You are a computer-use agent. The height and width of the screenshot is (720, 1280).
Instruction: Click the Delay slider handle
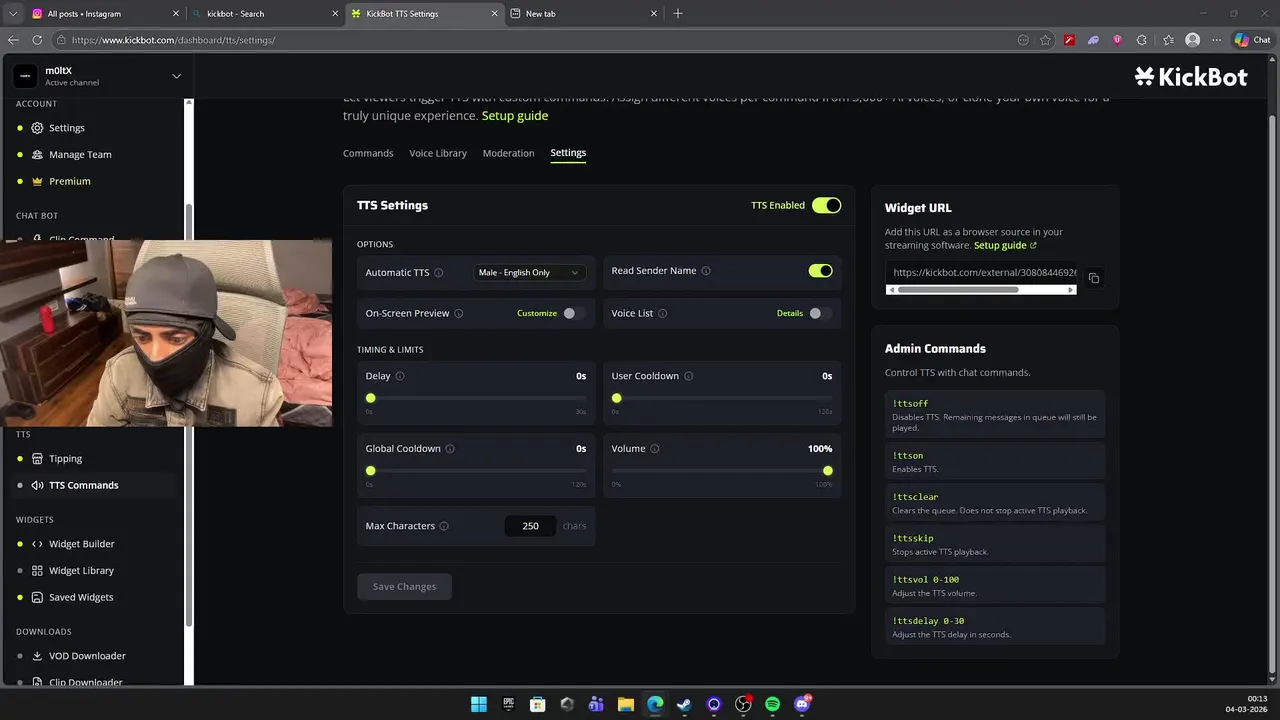tap(371, 398)
